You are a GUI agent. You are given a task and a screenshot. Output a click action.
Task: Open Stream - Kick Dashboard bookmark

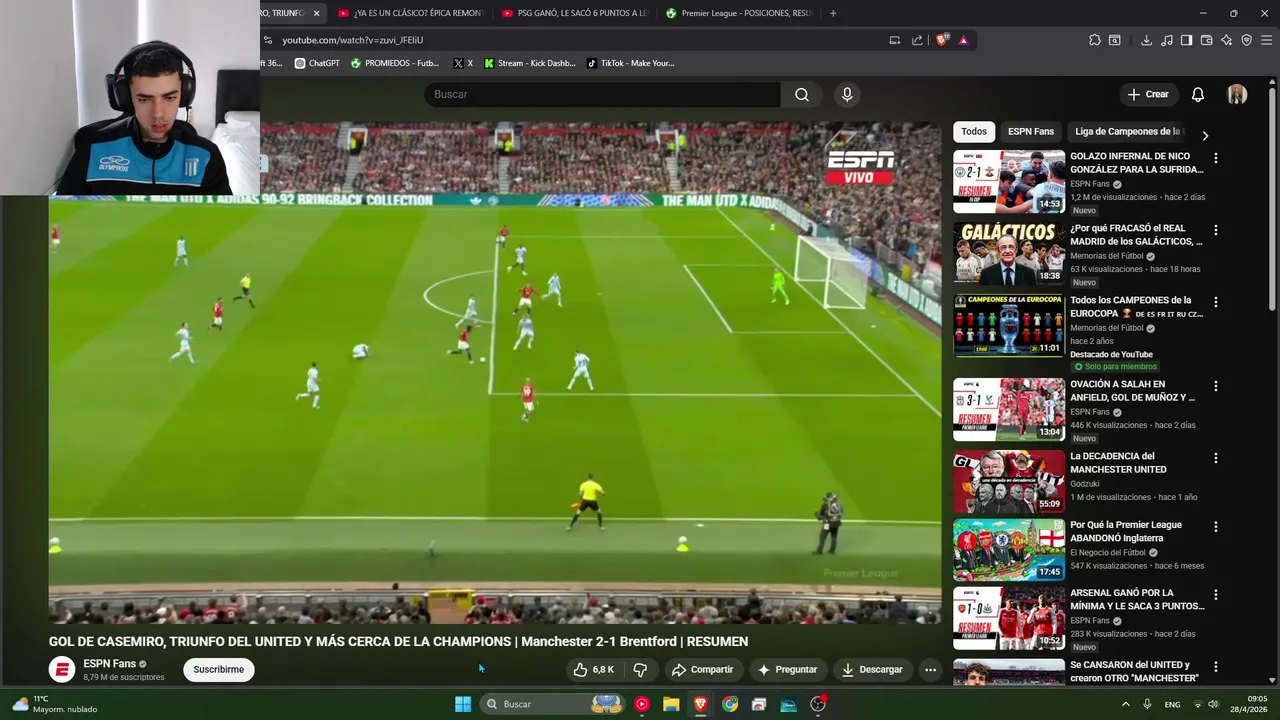530,63
